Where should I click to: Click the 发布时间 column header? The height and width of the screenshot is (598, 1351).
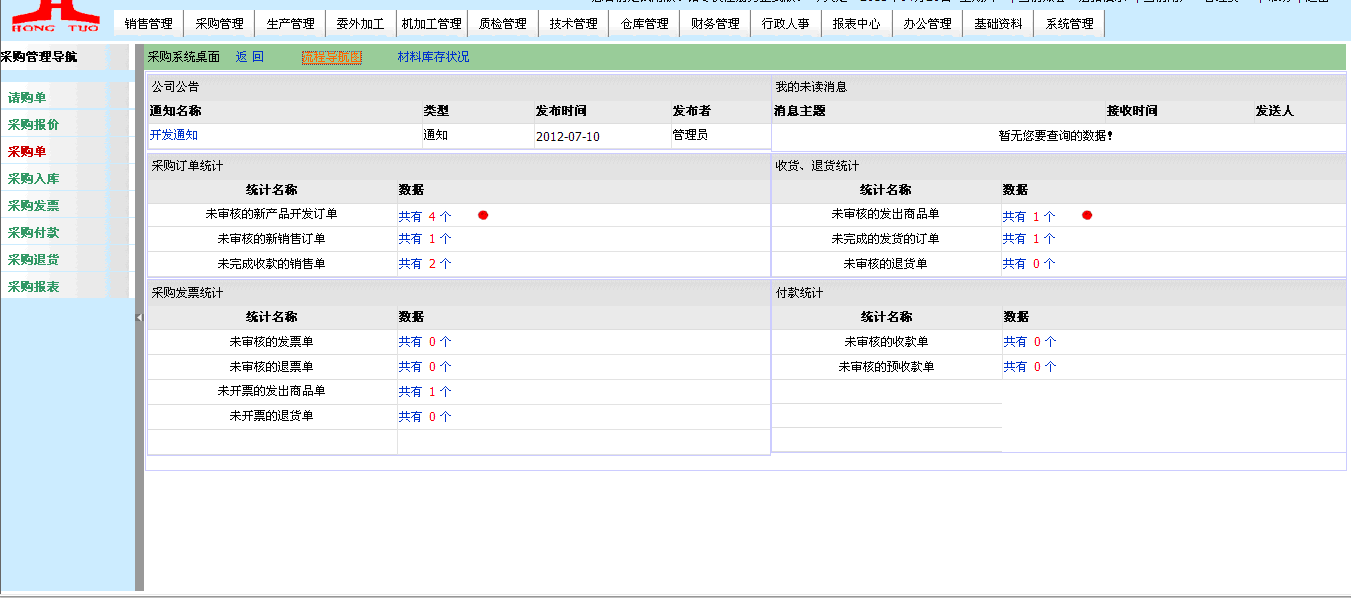(561, 111)
